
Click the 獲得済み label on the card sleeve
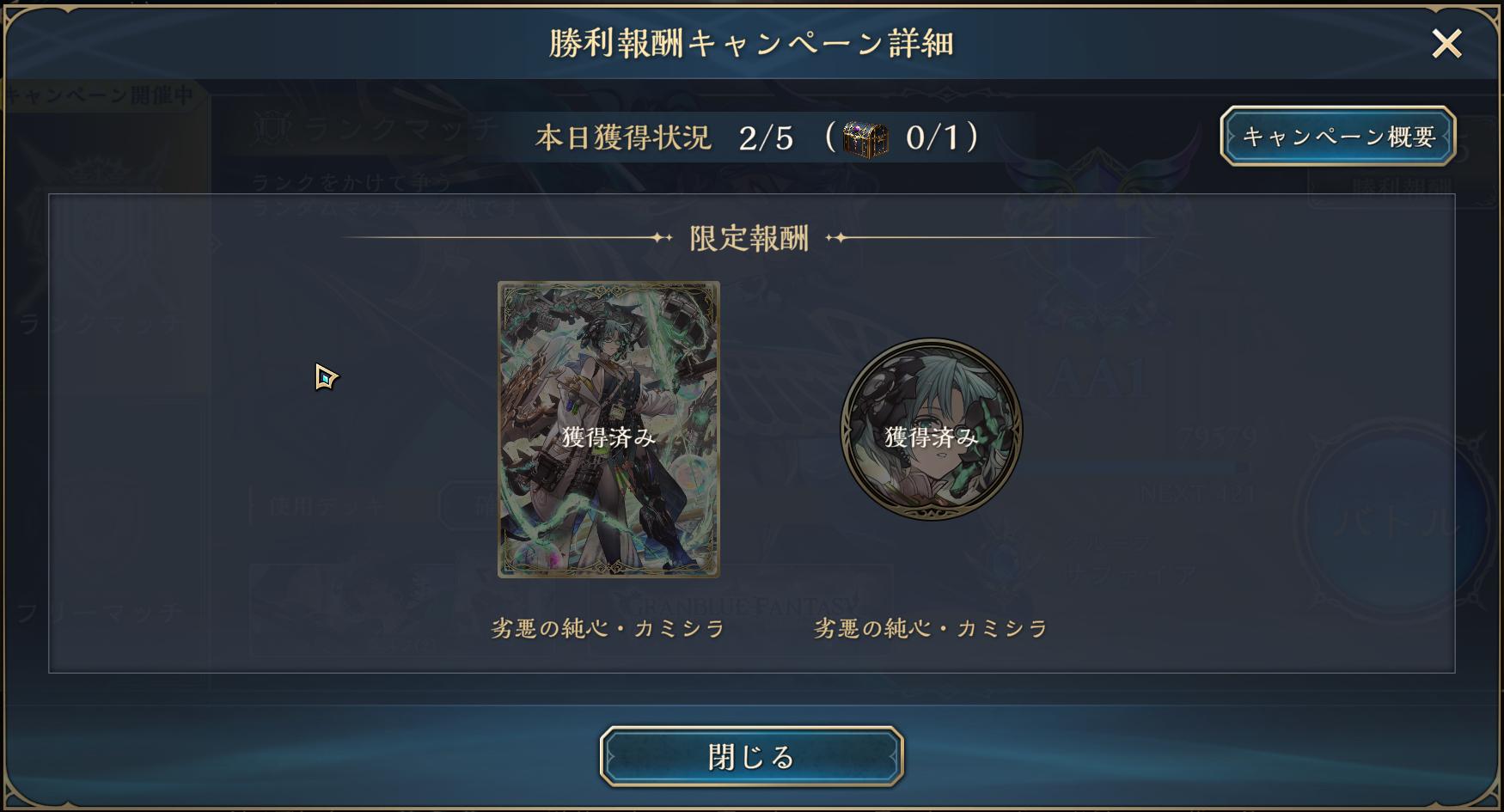coord(608,437)
